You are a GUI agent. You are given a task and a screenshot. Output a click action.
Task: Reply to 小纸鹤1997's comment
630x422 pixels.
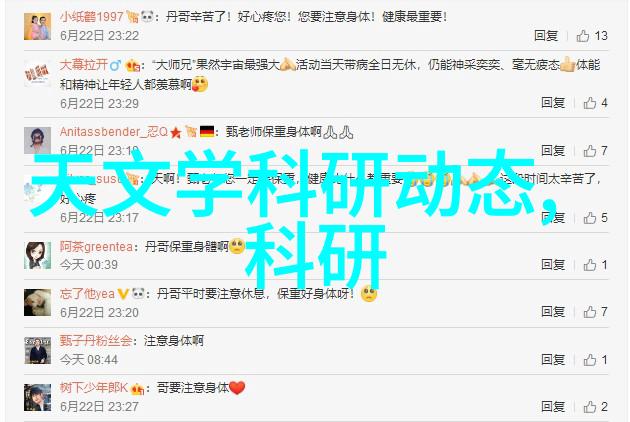pyautogui.click(x=546, y=36)
